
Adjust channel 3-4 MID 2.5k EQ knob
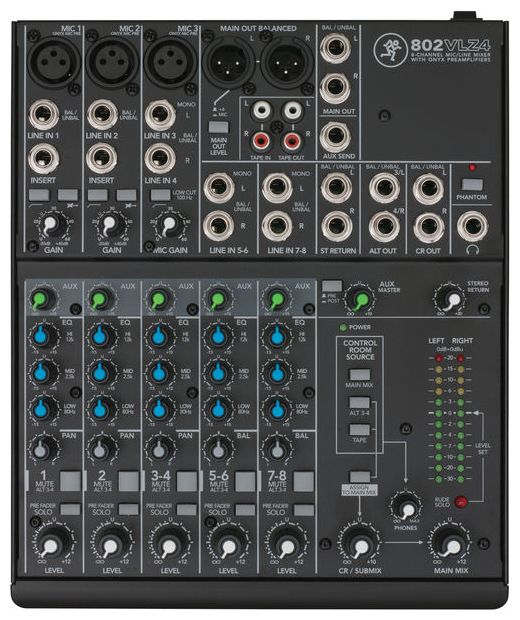[x=159, y=372]
